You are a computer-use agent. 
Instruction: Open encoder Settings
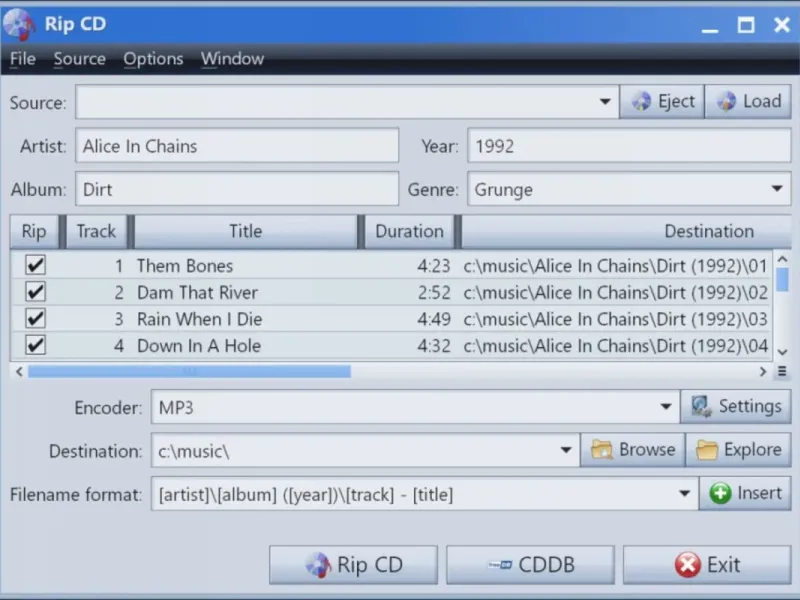tap(736, 407)
